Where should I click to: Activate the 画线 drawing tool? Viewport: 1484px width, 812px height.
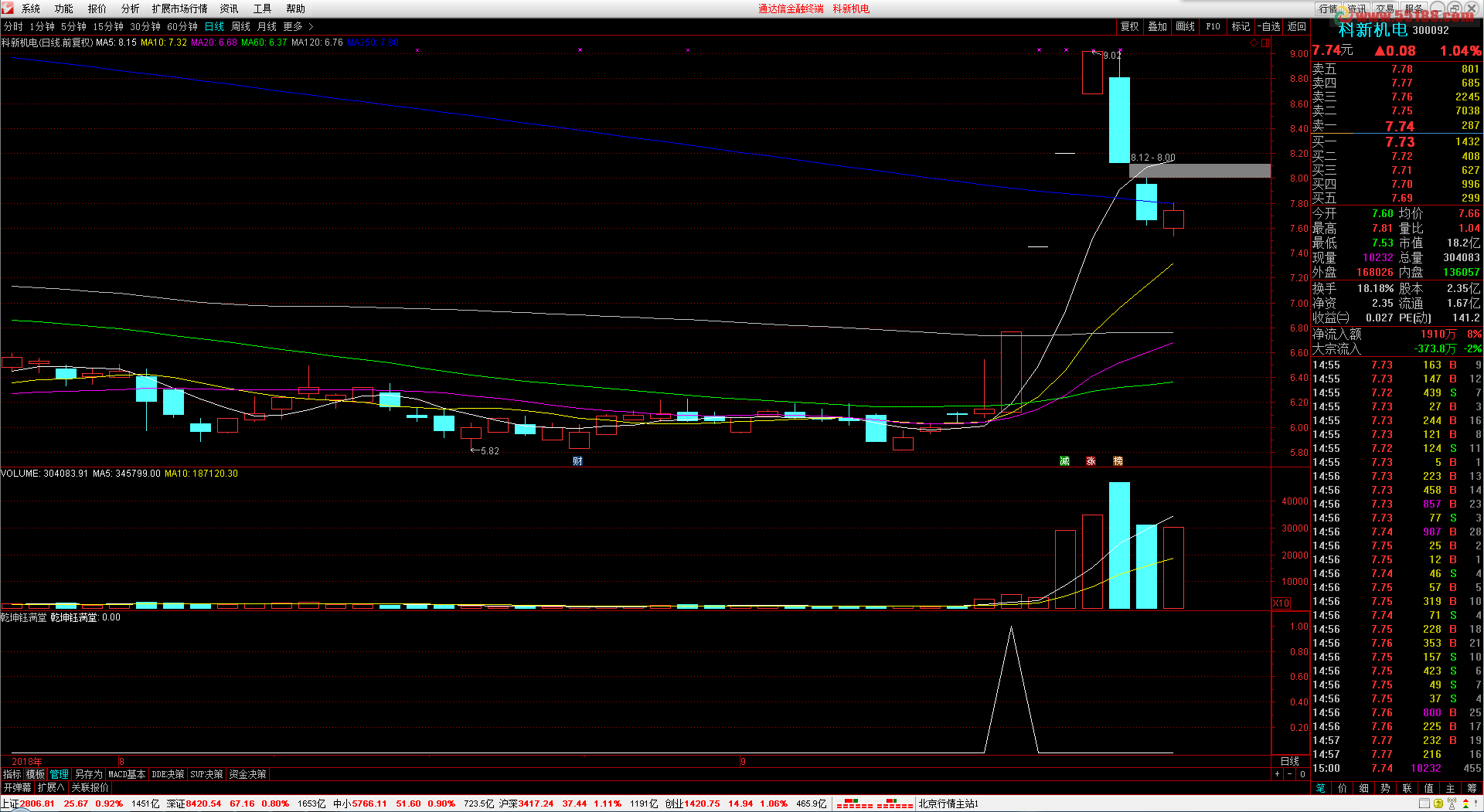coord(1186,26)
